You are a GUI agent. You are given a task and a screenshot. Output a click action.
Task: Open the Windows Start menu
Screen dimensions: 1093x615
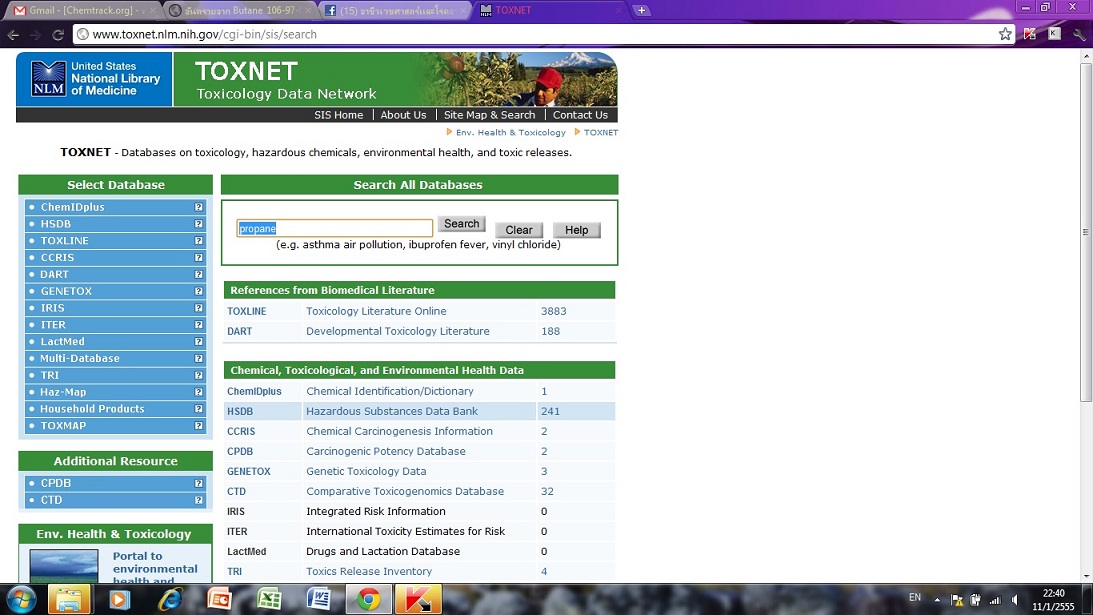point(21,599)
